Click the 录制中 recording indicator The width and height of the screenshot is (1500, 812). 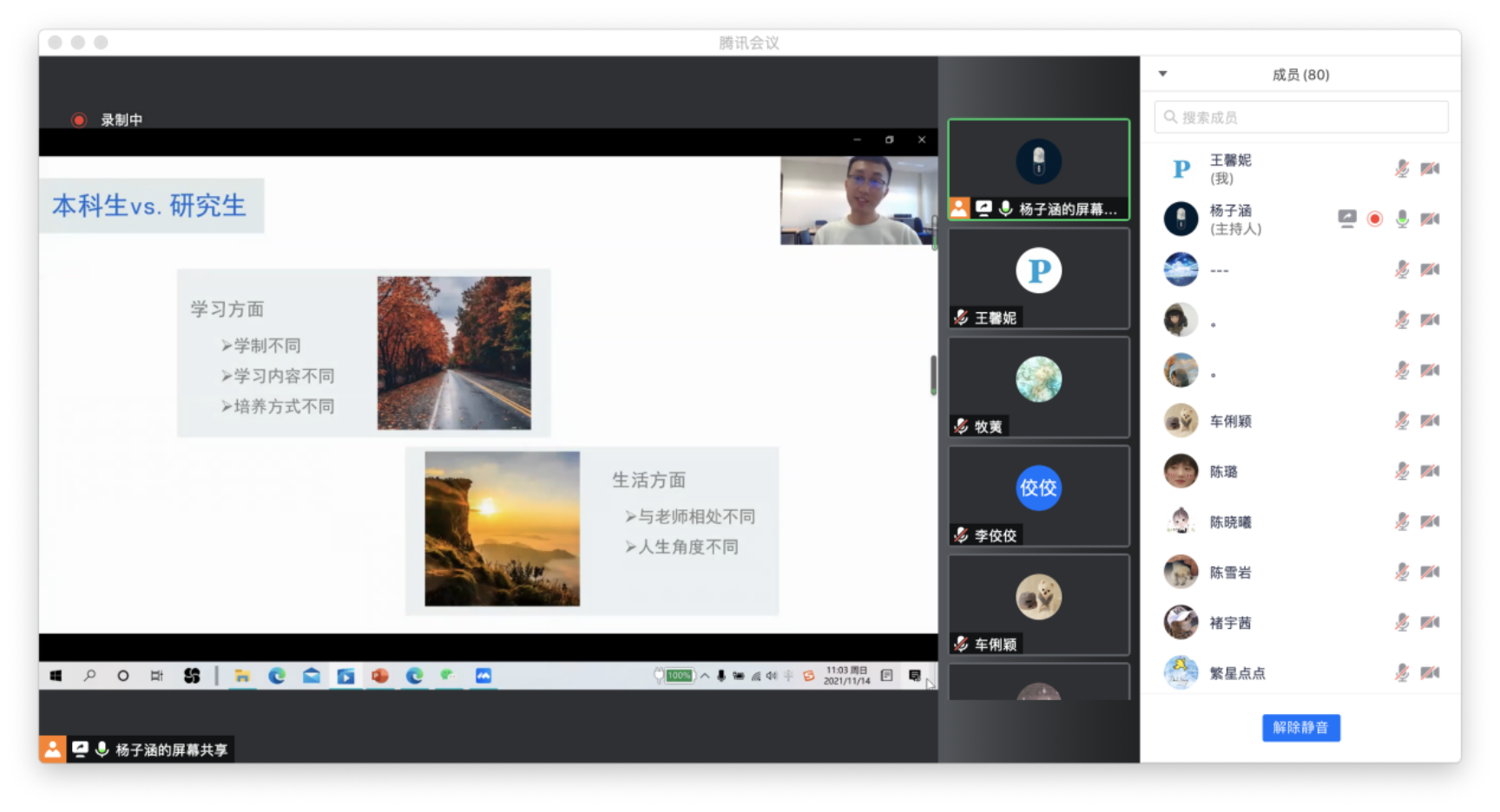click(108, 120)
